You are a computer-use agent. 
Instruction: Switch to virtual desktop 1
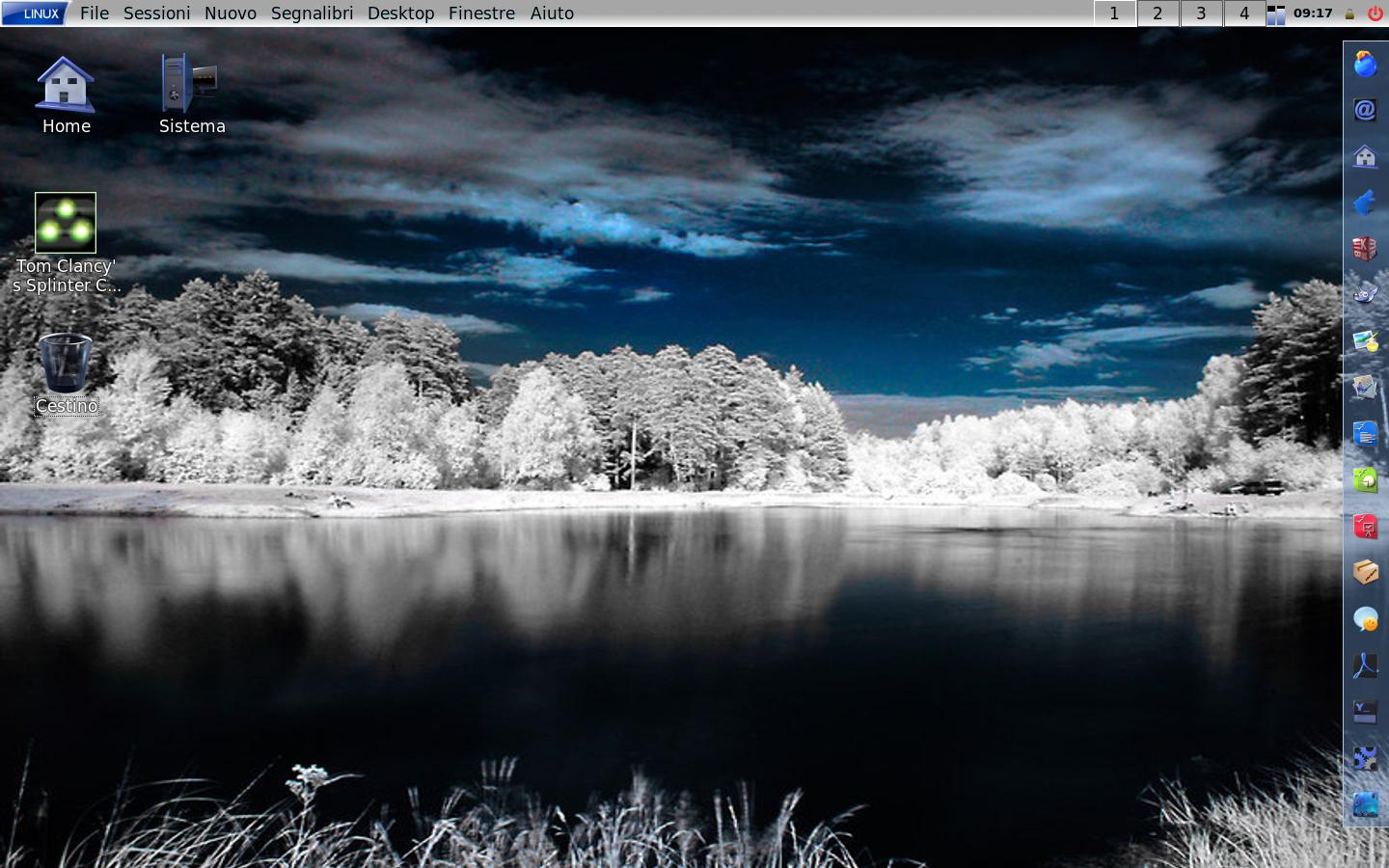click(1114, 14)
